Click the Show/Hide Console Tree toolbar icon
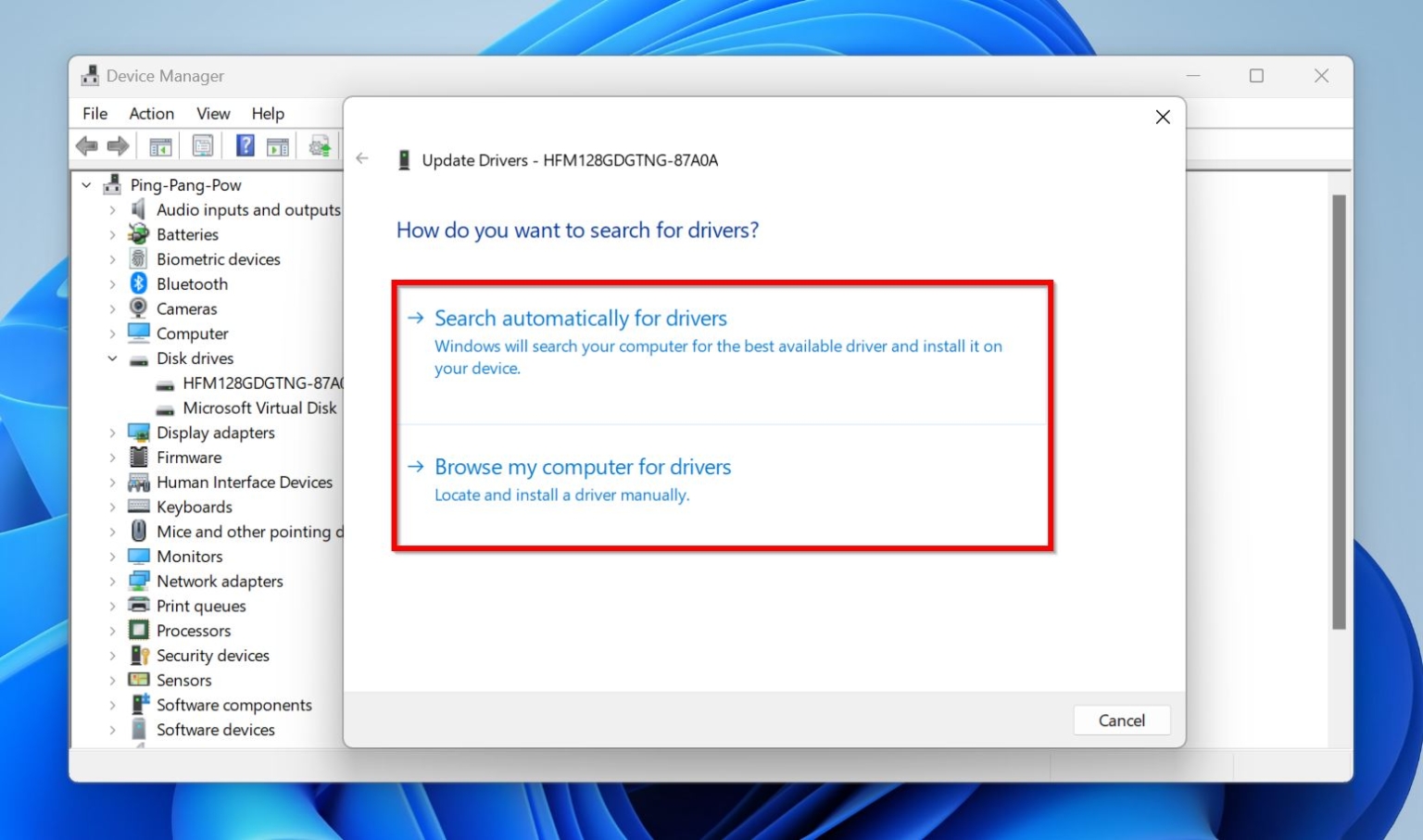 [x=159, y=144]
